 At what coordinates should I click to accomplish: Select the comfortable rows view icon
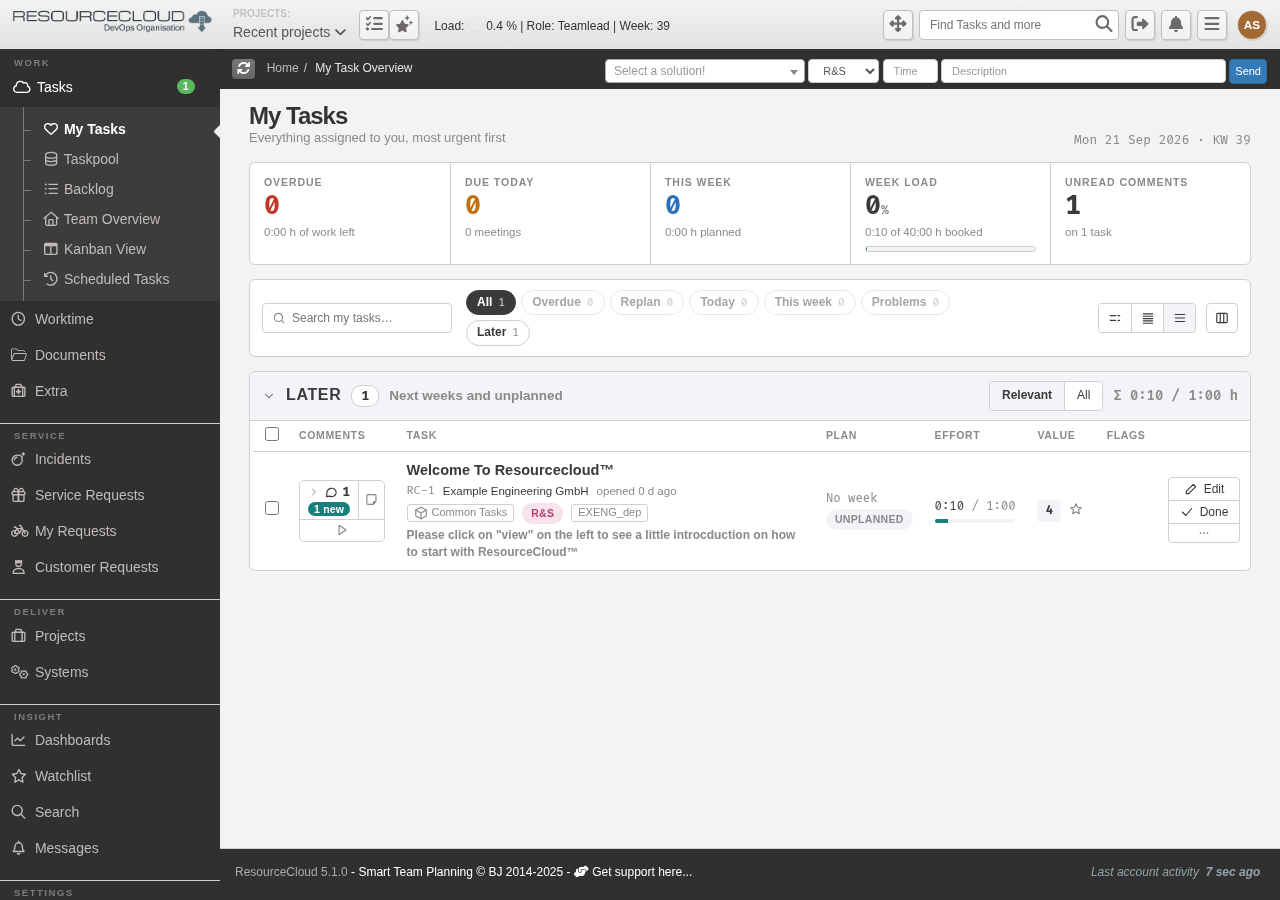[x=1180, y=318]
